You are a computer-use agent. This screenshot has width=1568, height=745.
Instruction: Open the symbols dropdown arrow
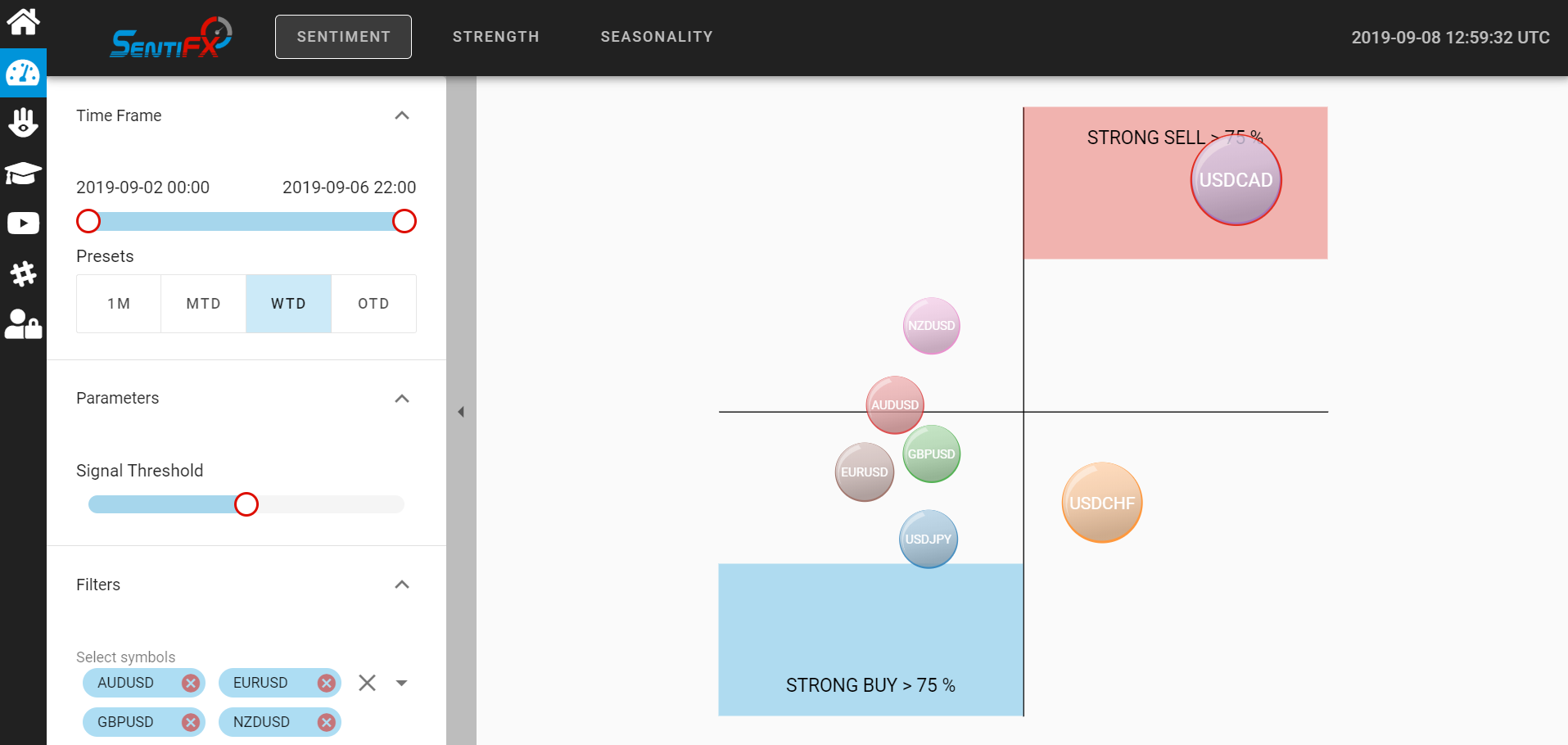(401, 683)
